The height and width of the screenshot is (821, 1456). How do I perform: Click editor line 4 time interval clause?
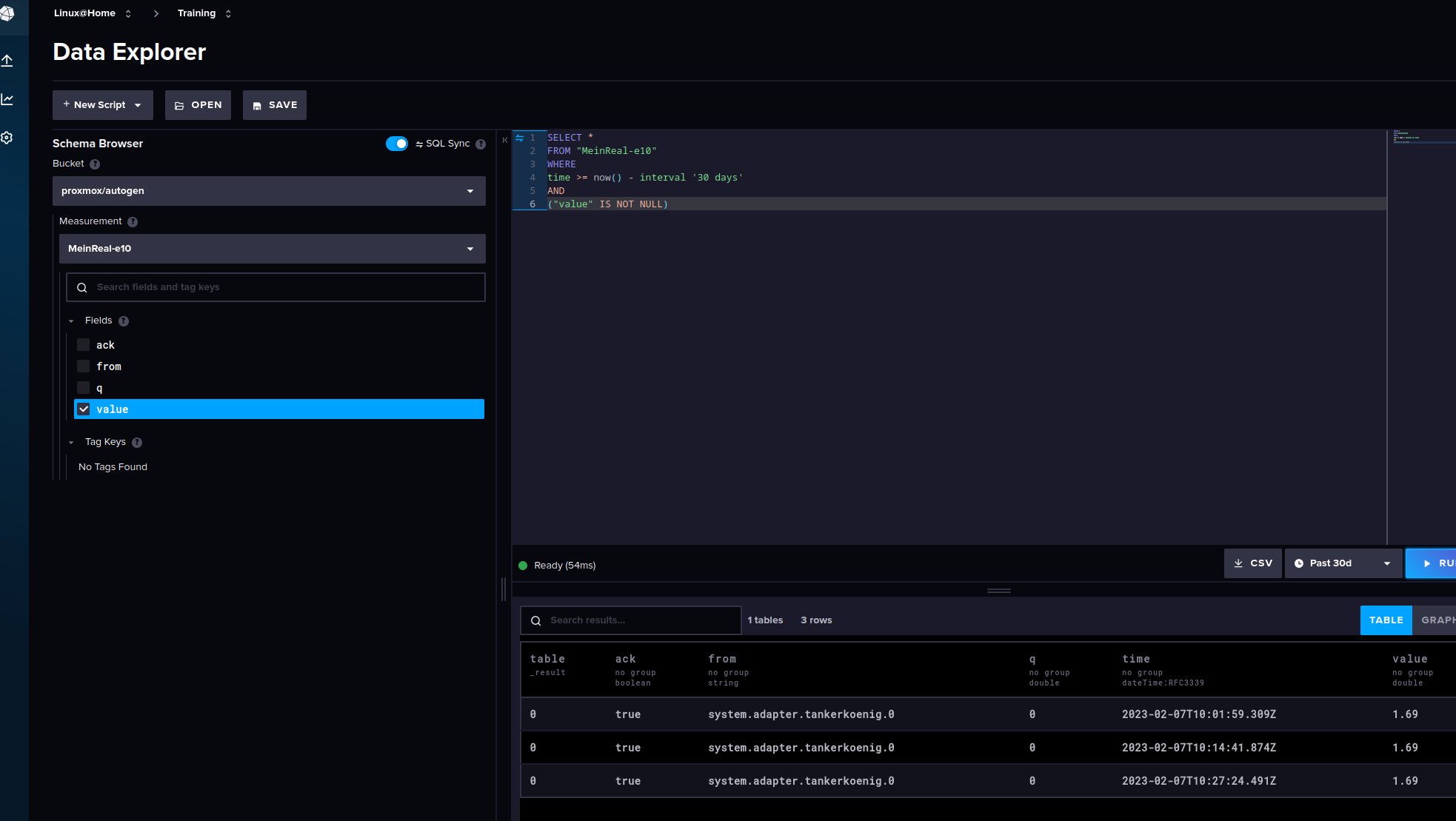tap(645, 178)
